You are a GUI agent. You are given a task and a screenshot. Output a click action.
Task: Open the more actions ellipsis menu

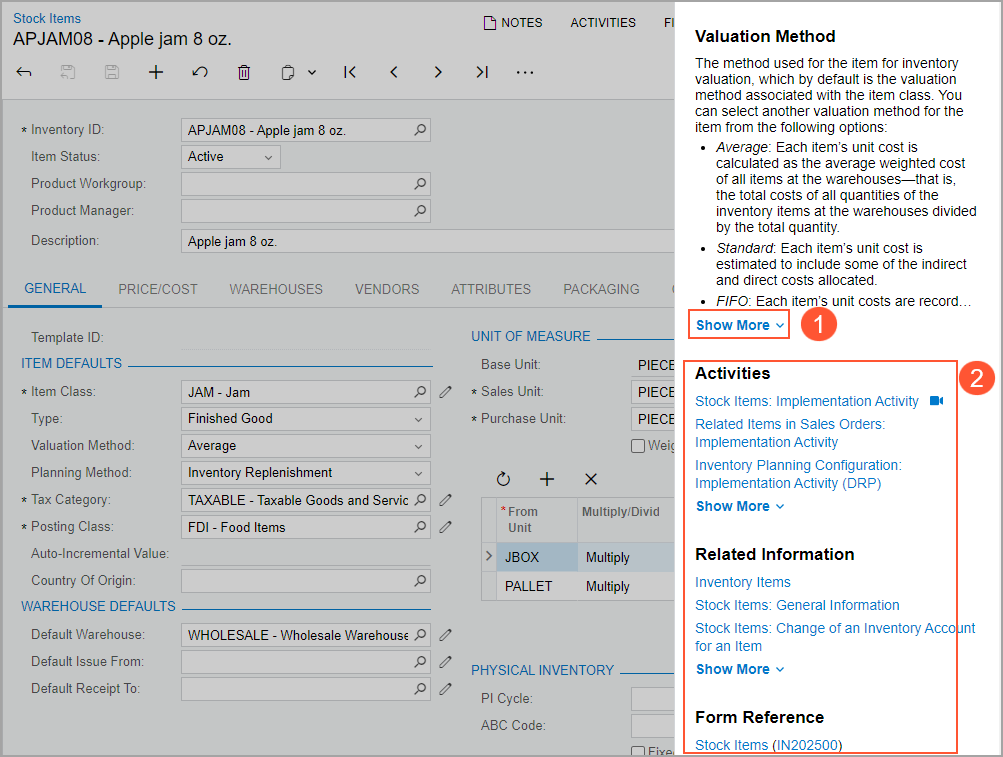point(525,72)
